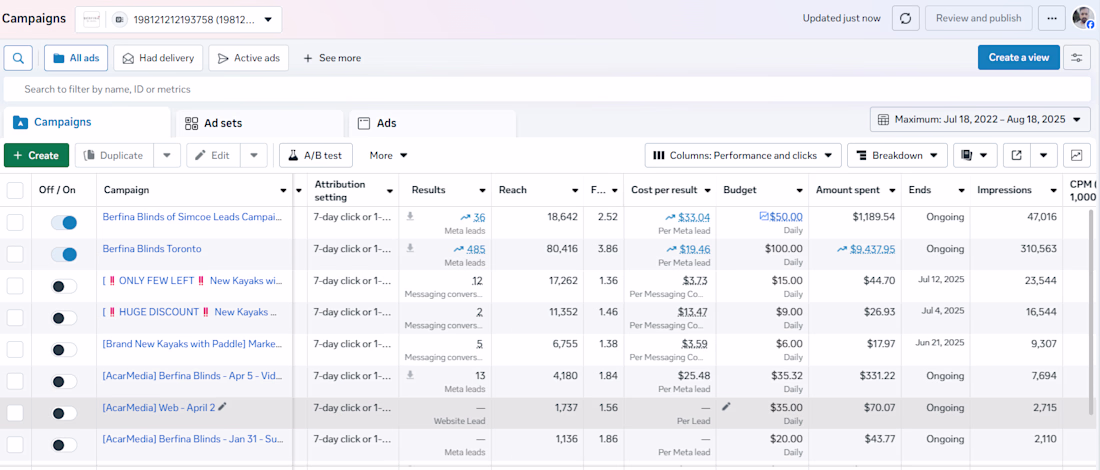Expand the export options arrow

[1044, 155]
